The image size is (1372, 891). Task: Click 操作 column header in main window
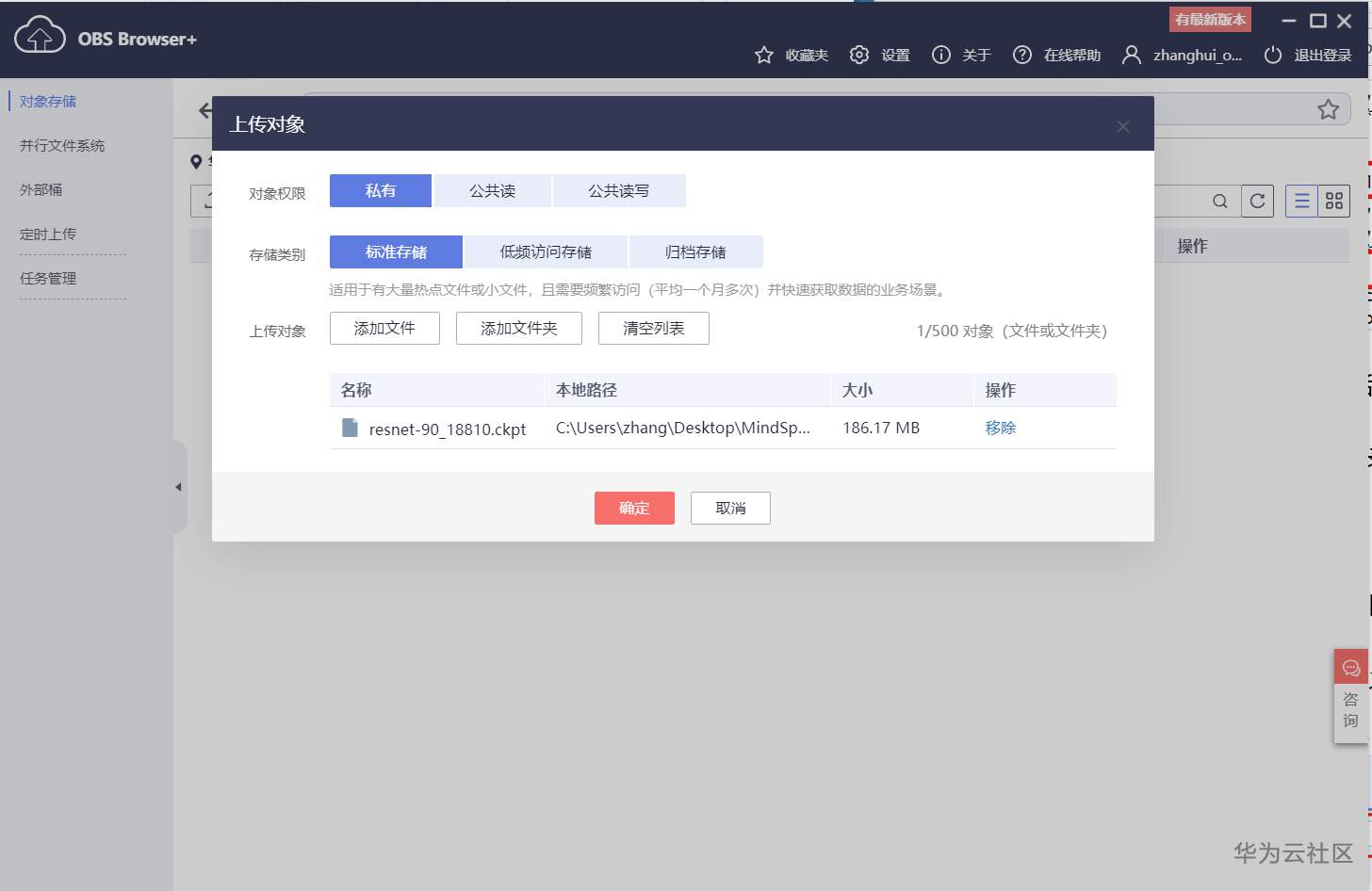point(1192,246)
